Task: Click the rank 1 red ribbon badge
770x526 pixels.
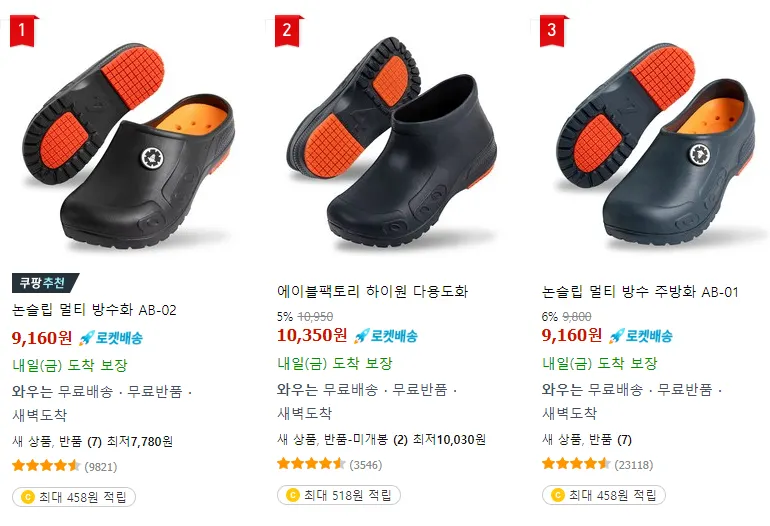Action: click(x=23, y=31)
